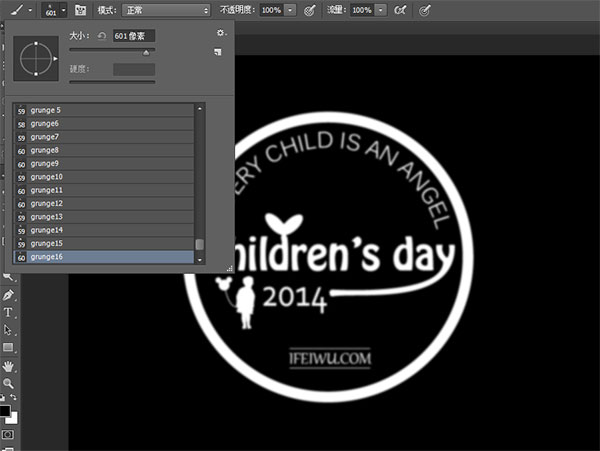Create new preset from this brush
The image size is (600, 451).
218,52
